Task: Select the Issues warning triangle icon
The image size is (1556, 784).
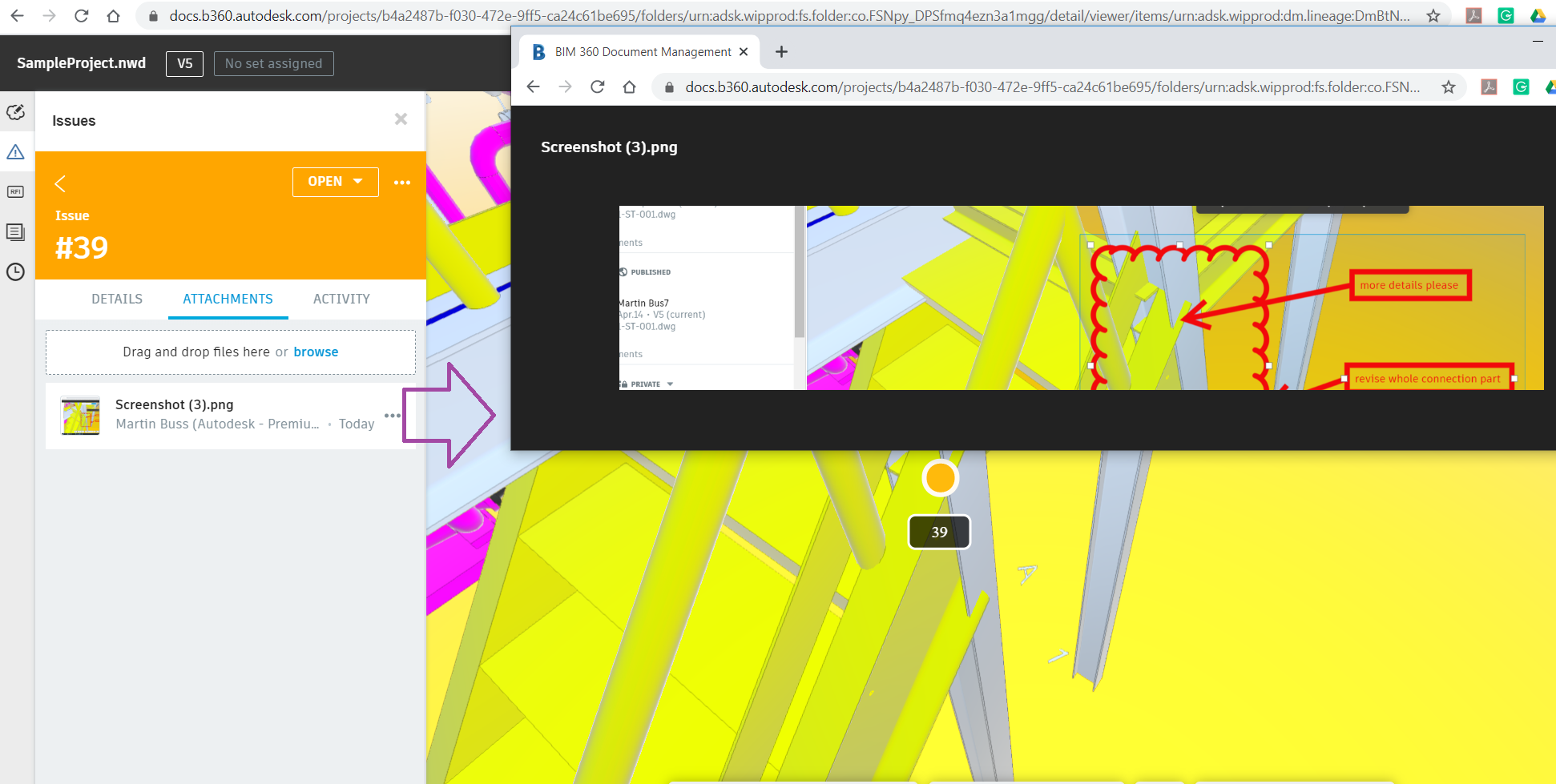Action: point(16,151)
